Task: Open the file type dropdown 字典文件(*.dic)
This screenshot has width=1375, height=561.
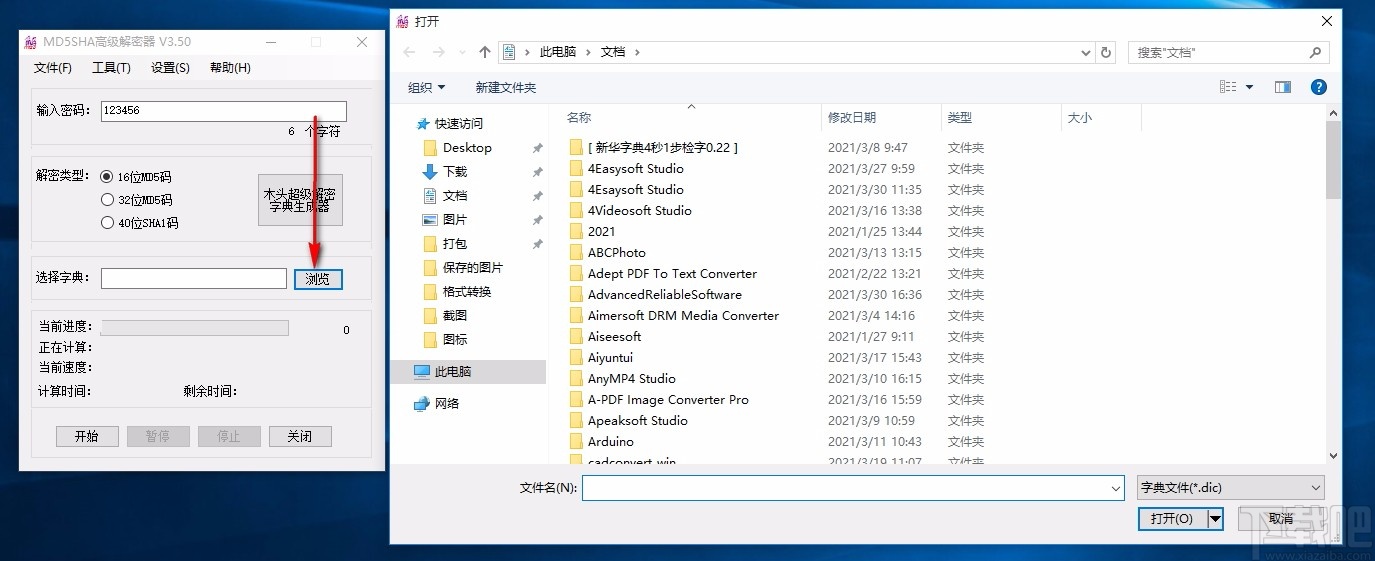Action: 1231,488
